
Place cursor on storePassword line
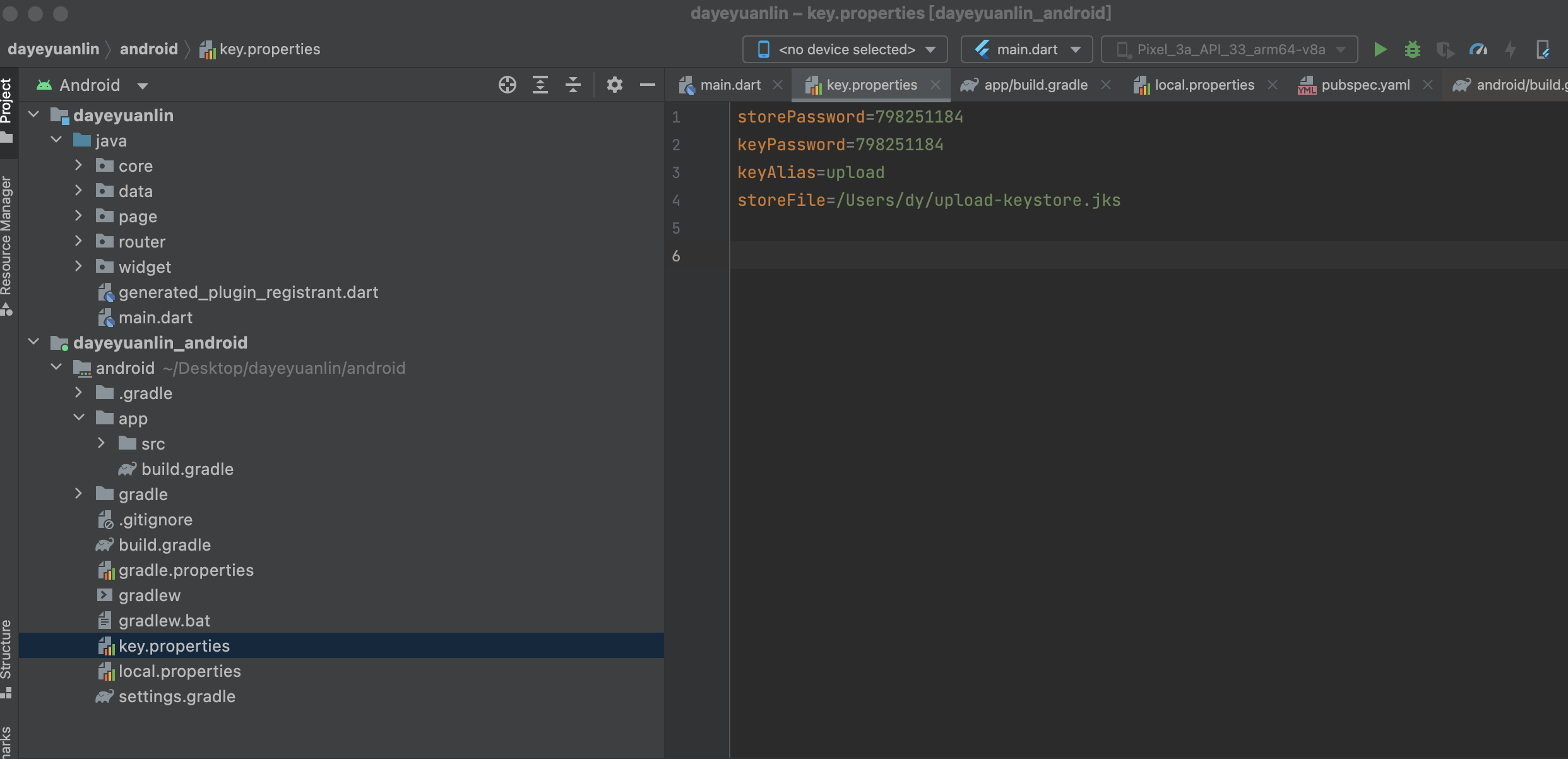[850, 117]
